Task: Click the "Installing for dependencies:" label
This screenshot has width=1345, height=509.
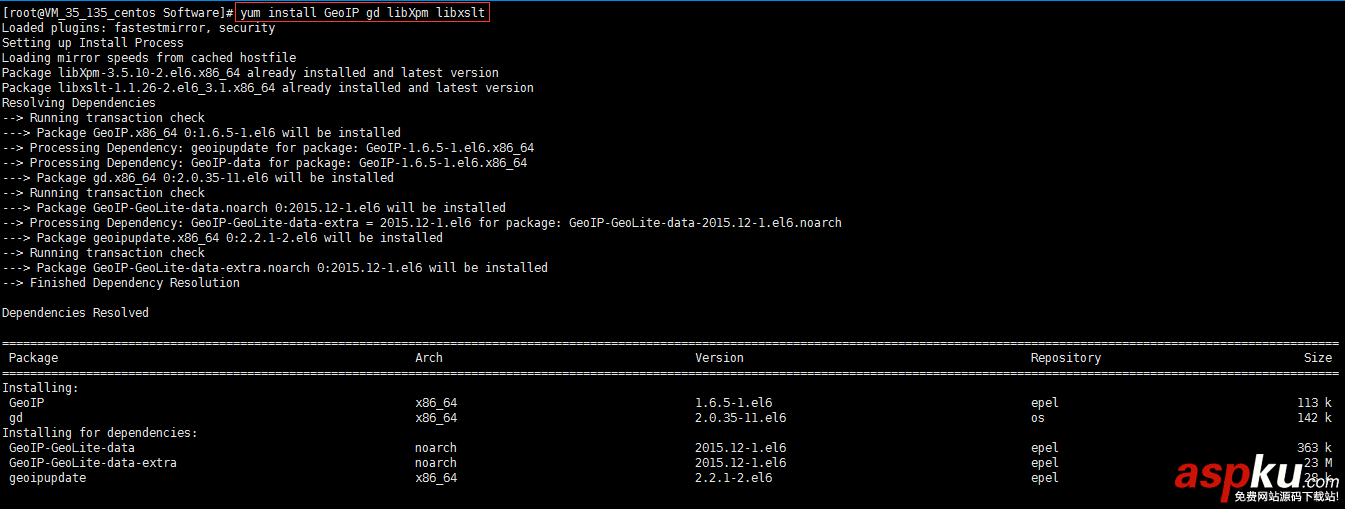Action: click(x=100, y=433)
